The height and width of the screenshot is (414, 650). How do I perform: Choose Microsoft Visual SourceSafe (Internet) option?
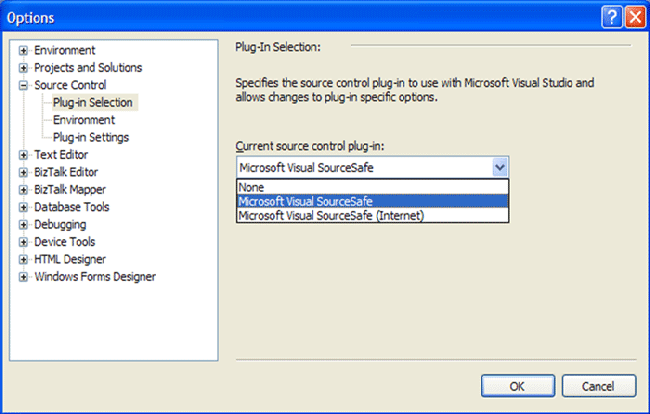point(372,215)
